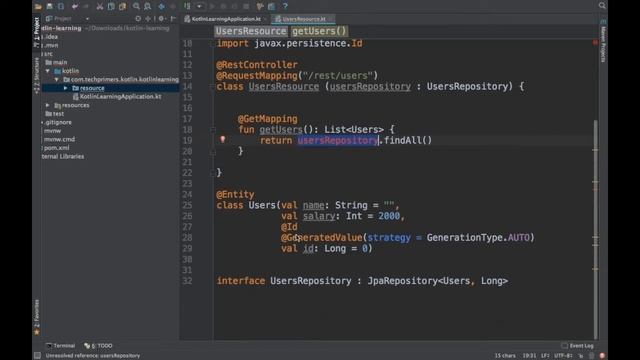Open pom.xml in the project tree
Viewport: 640px width, 360px height.
(x=56, y=148)
